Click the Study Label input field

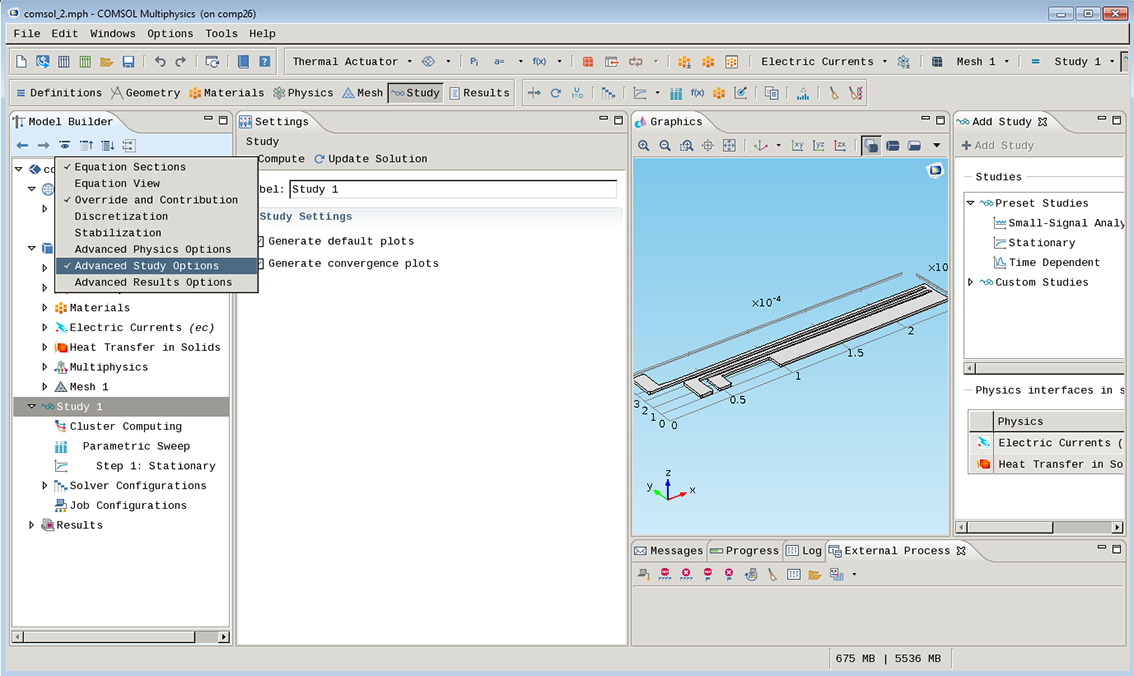click(452, 190)
